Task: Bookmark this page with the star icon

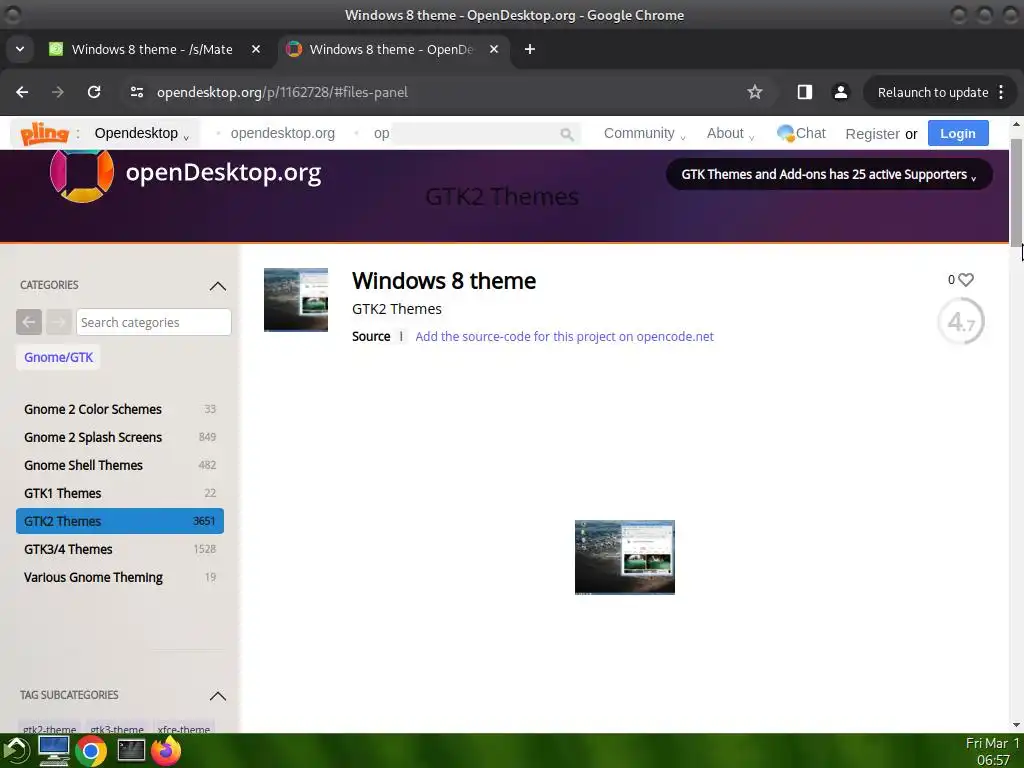Action: coord(754,92)
